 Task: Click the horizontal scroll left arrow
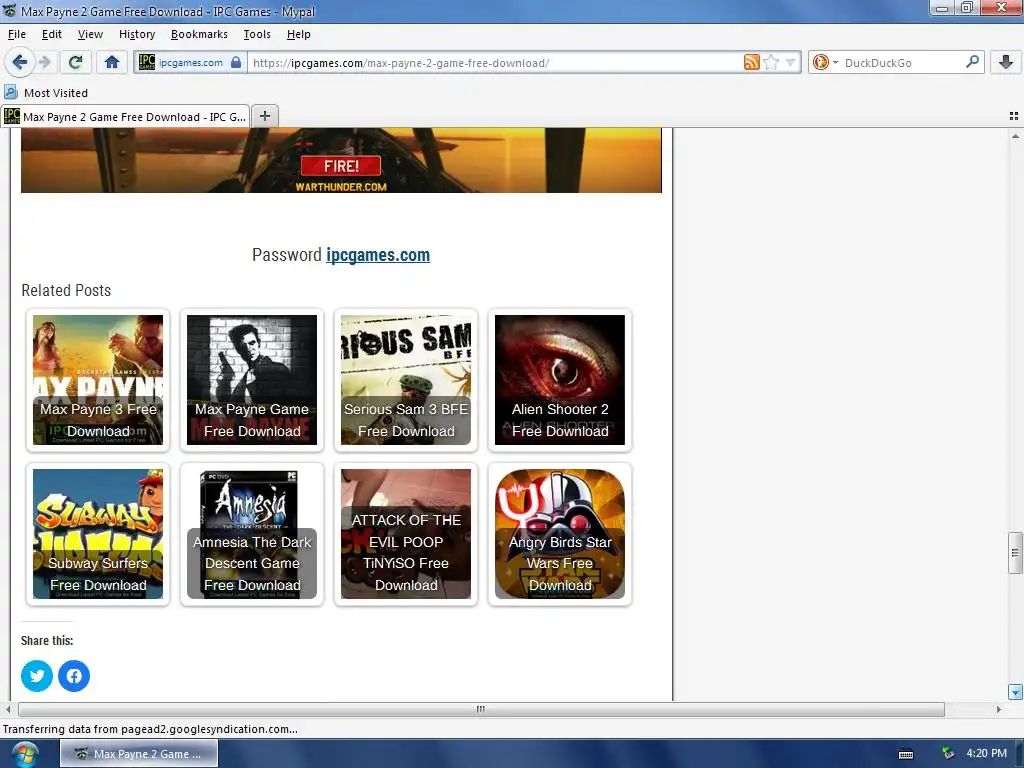(8, 709)
